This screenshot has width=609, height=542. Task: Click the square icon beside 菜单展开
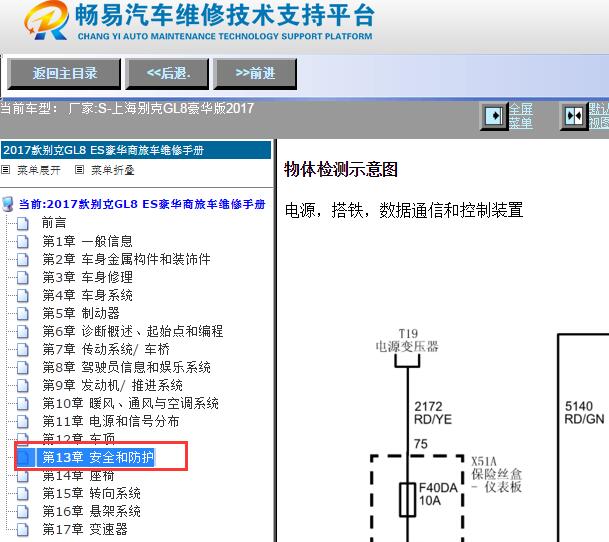6,170
